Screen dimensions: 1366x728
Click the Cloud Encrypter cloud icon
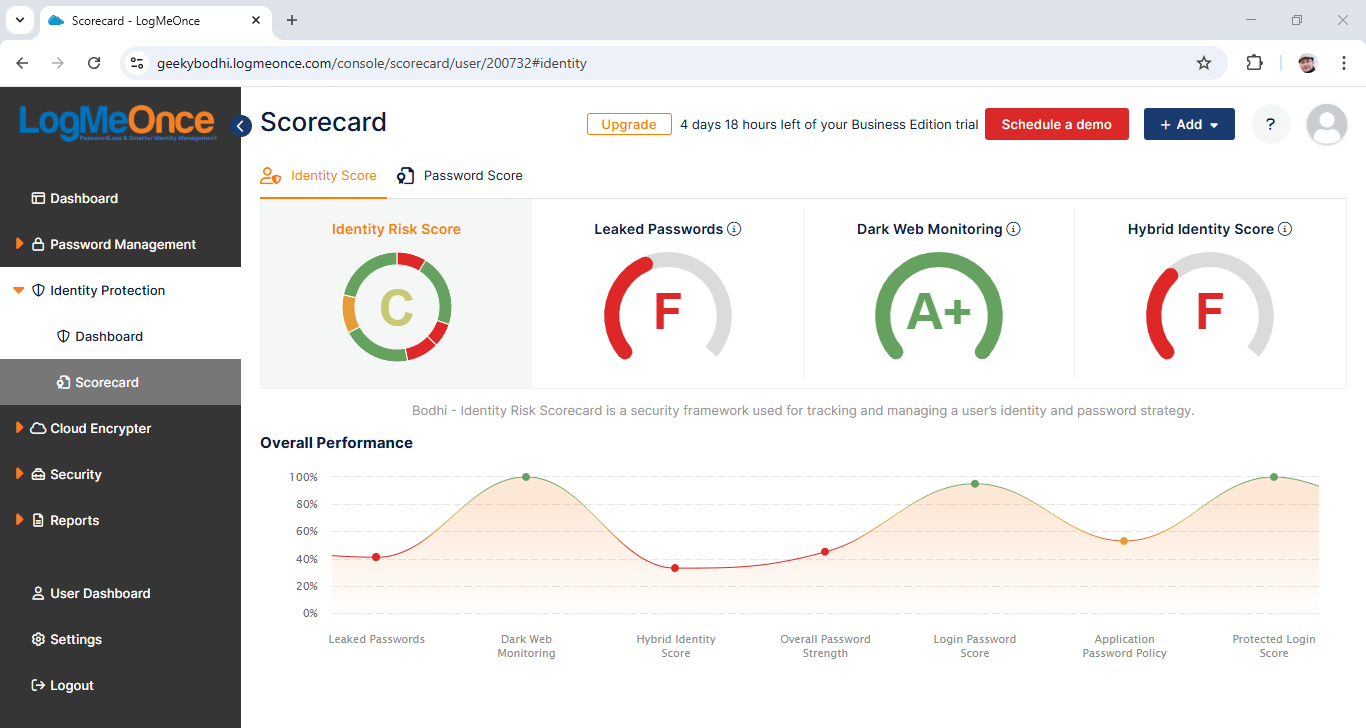coord(38,428)
